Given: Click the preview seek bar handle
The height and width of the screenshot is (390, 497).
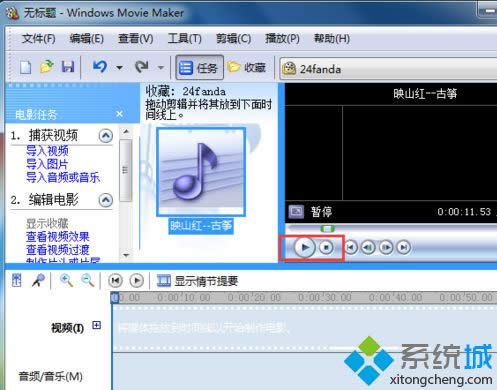Looking at the screenshot, I should [327, 229].
